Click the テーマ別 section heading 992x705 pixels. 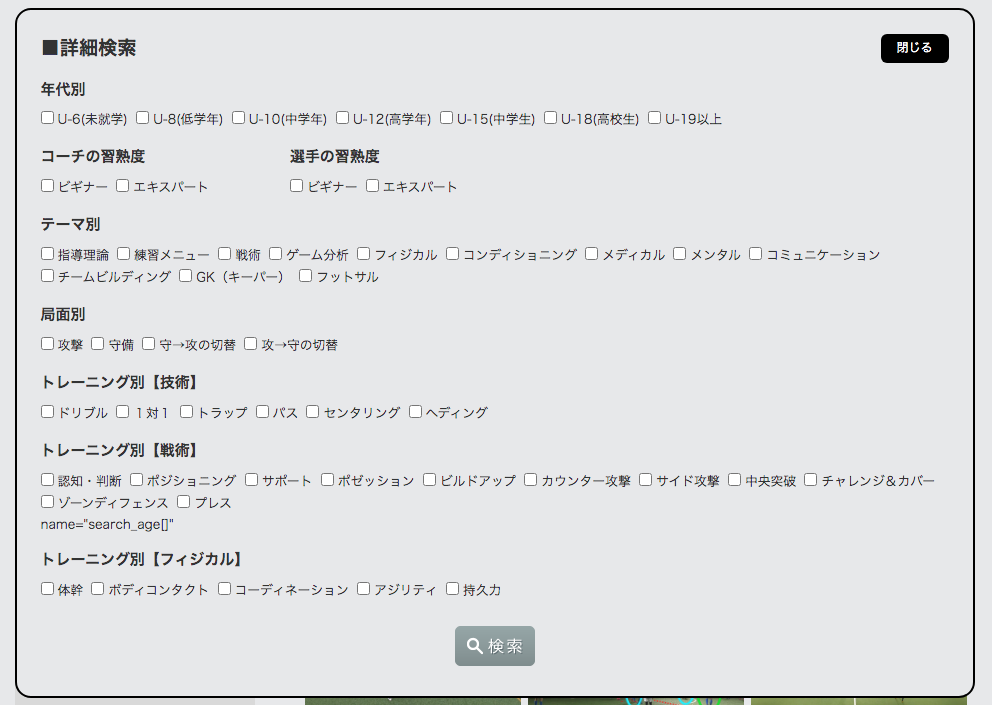click(x=70, y=224)
